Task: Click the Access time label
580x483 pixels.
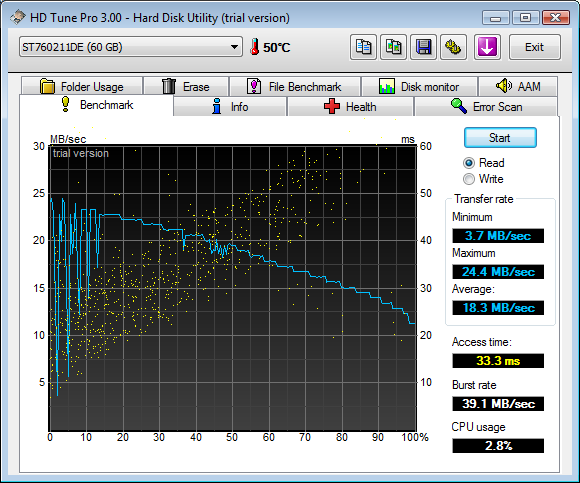Action: tap(481, 342)
